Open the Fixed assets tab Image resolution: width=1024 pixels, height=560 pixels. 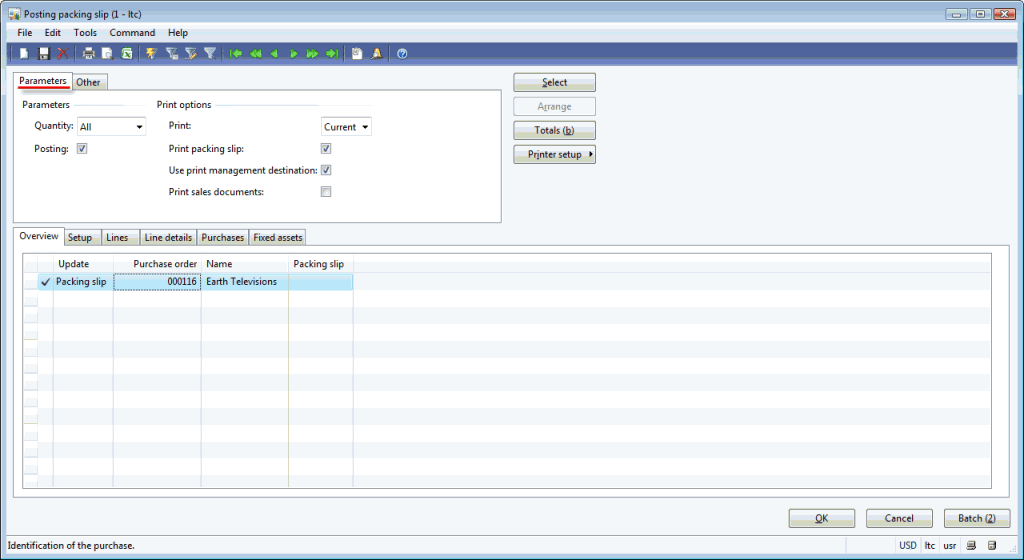(x=278, y=238)
